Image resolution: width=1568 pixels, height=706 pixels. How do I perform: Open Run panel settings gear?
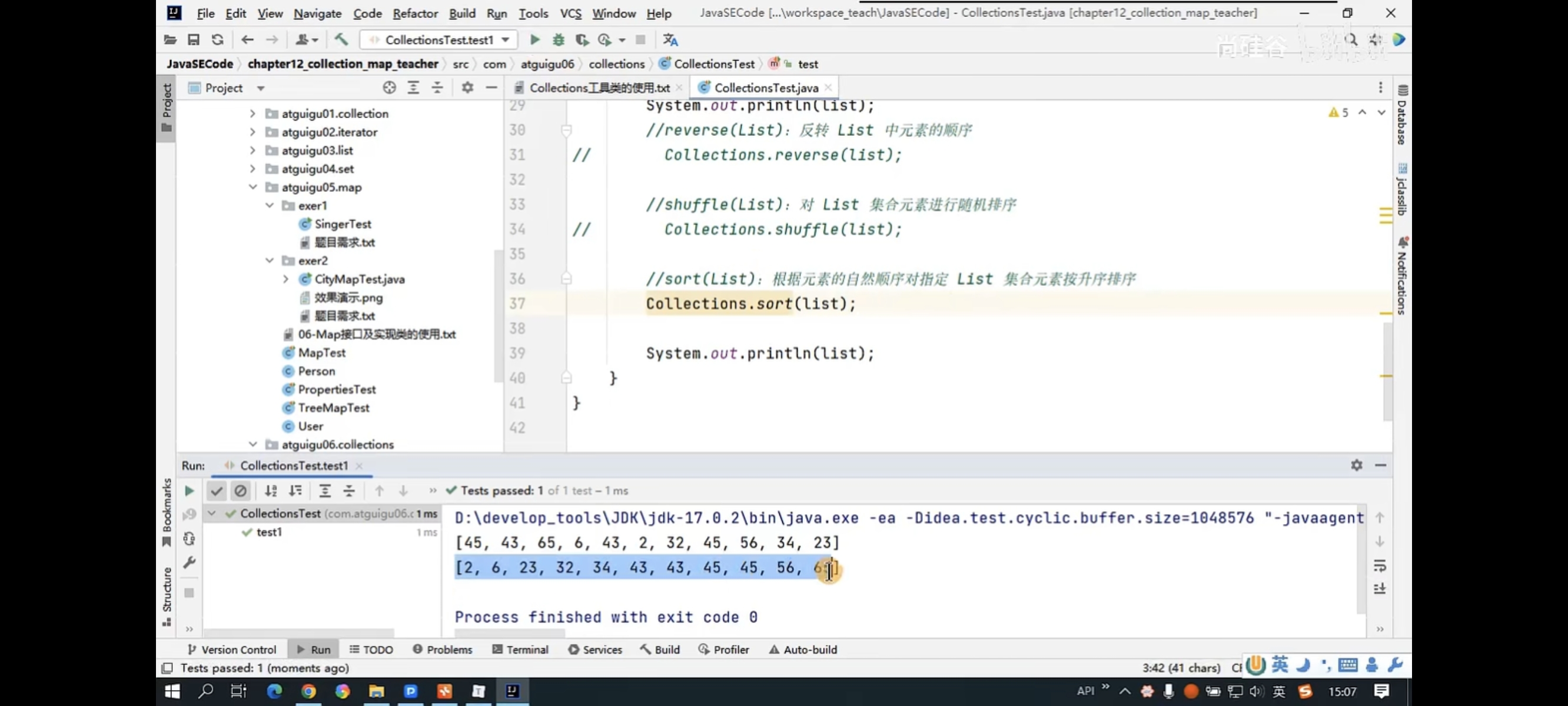click(x=1356, y=465)
